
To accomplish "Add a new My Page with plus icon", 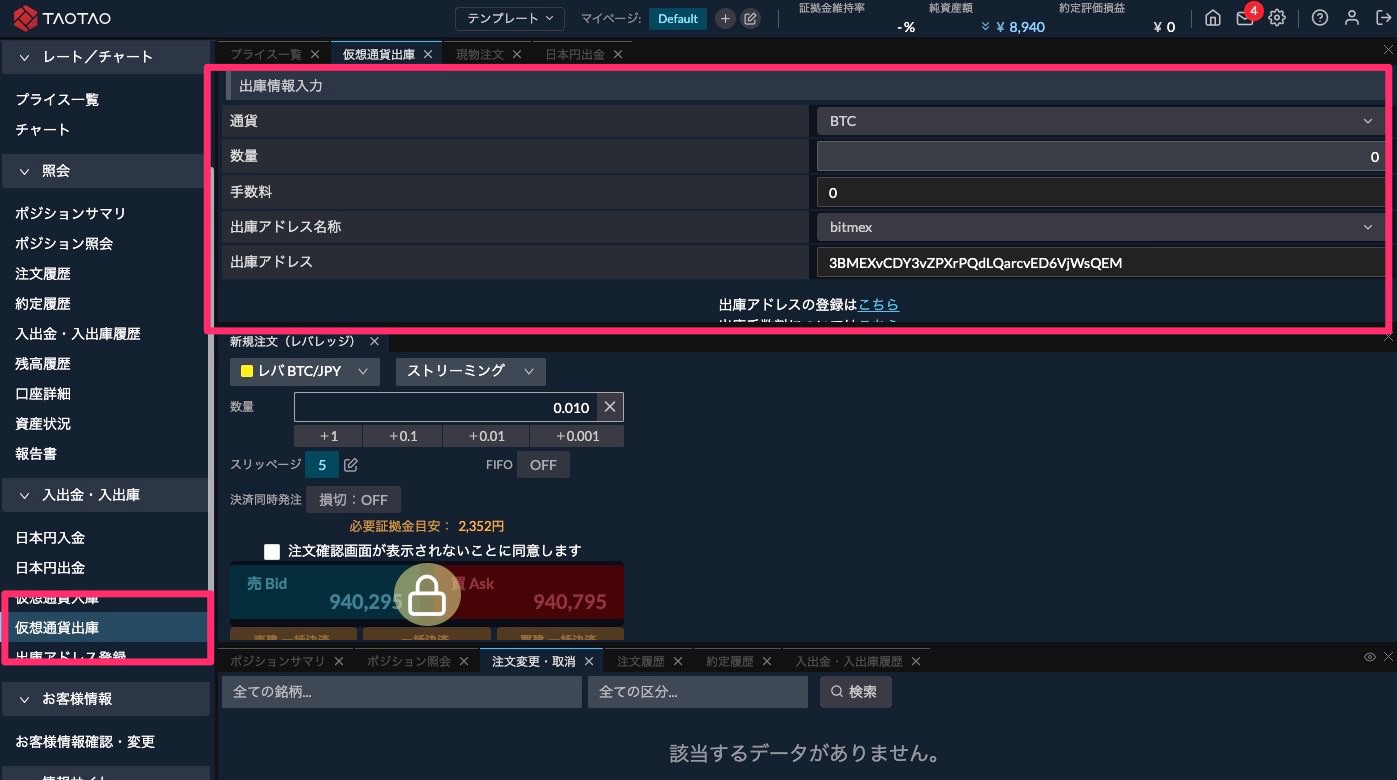I will [x=726, y=19].
